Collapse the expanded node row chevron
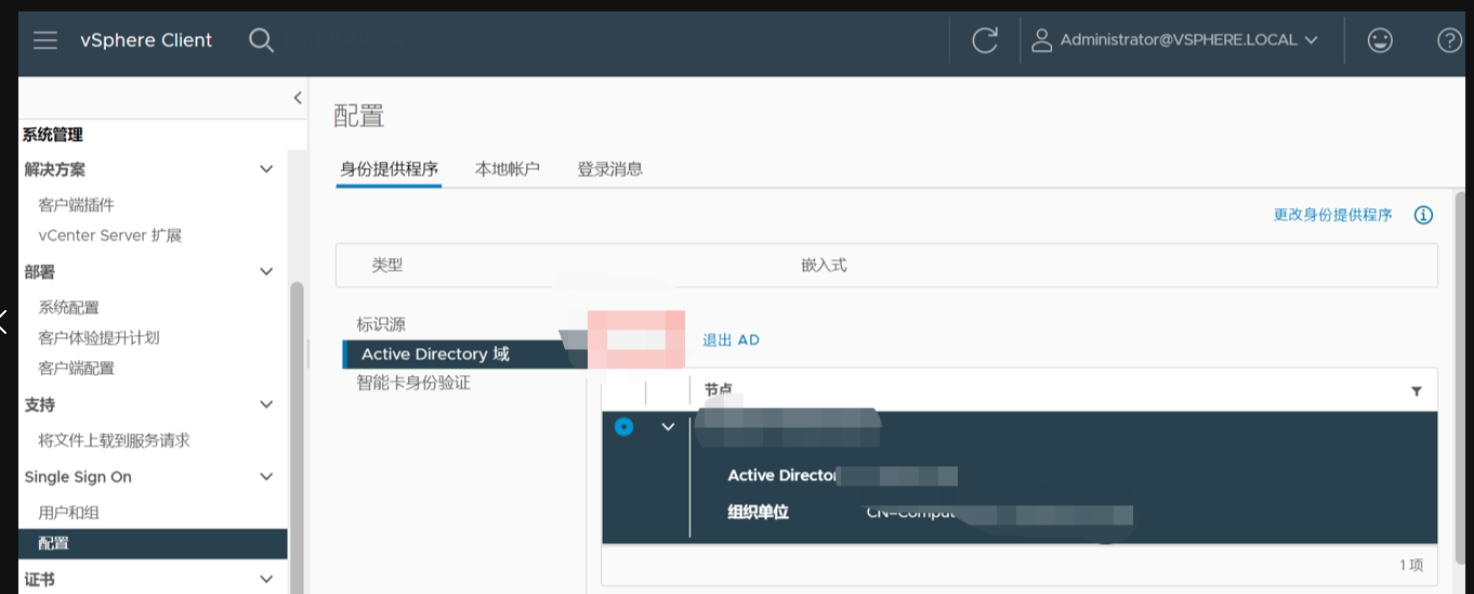 (x=668, y=427)
